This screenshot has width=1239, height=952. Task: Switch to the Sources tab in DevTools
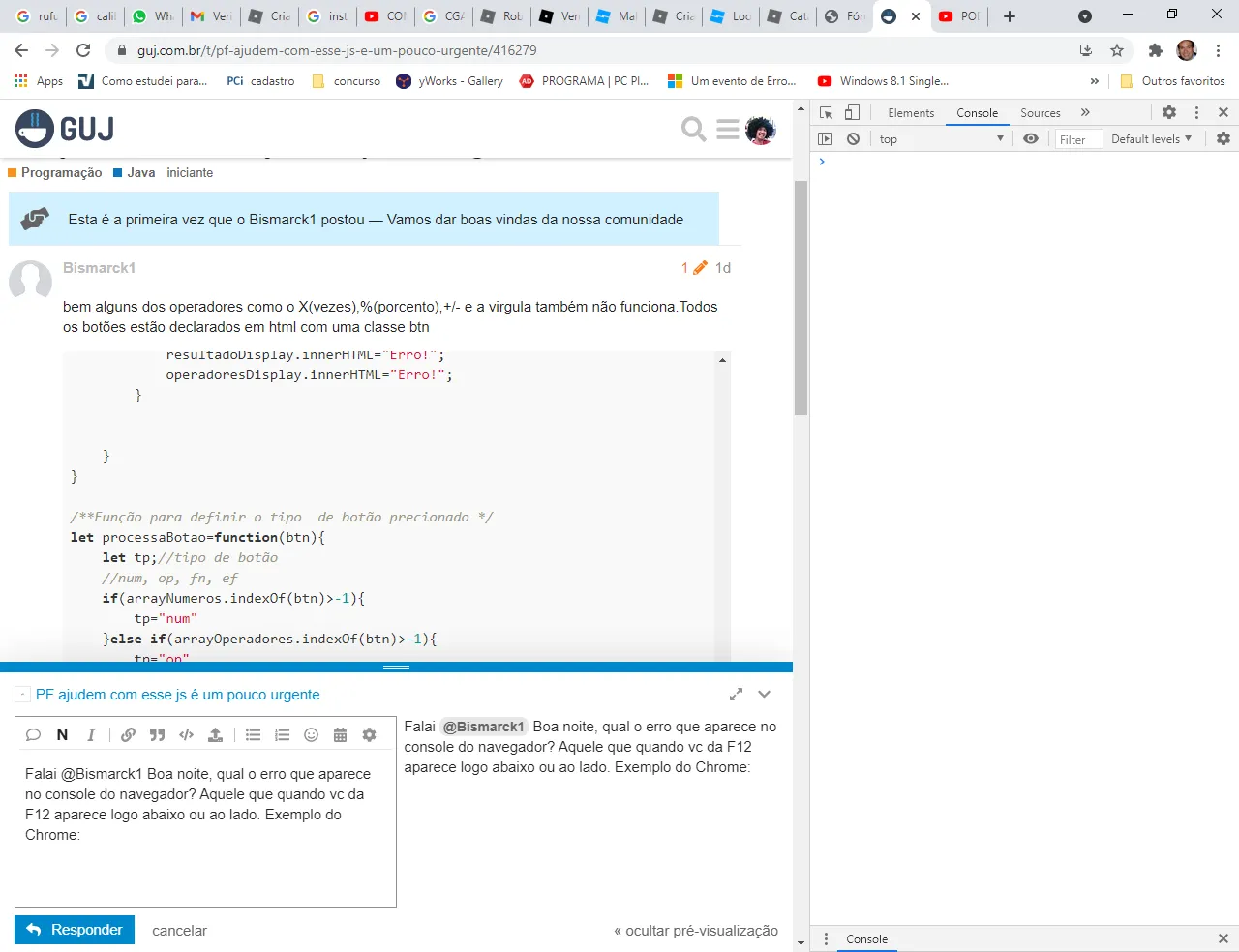(x=1041, y=113)
